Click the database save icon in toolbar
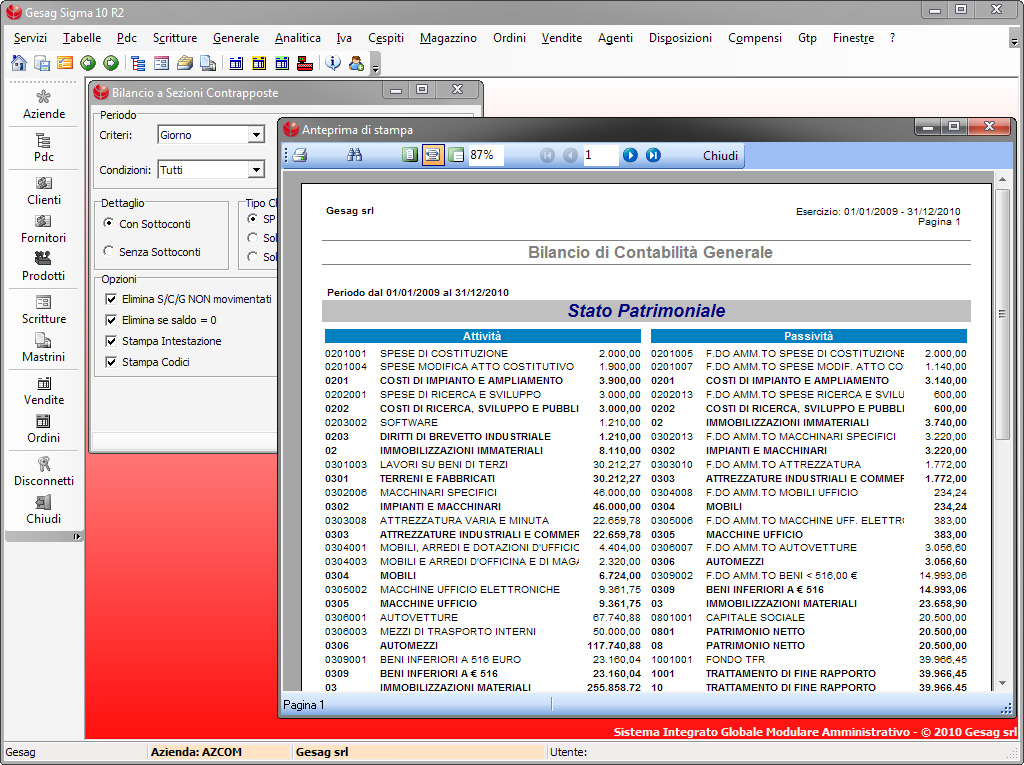The image size is (1024, 765). point(42,63)
